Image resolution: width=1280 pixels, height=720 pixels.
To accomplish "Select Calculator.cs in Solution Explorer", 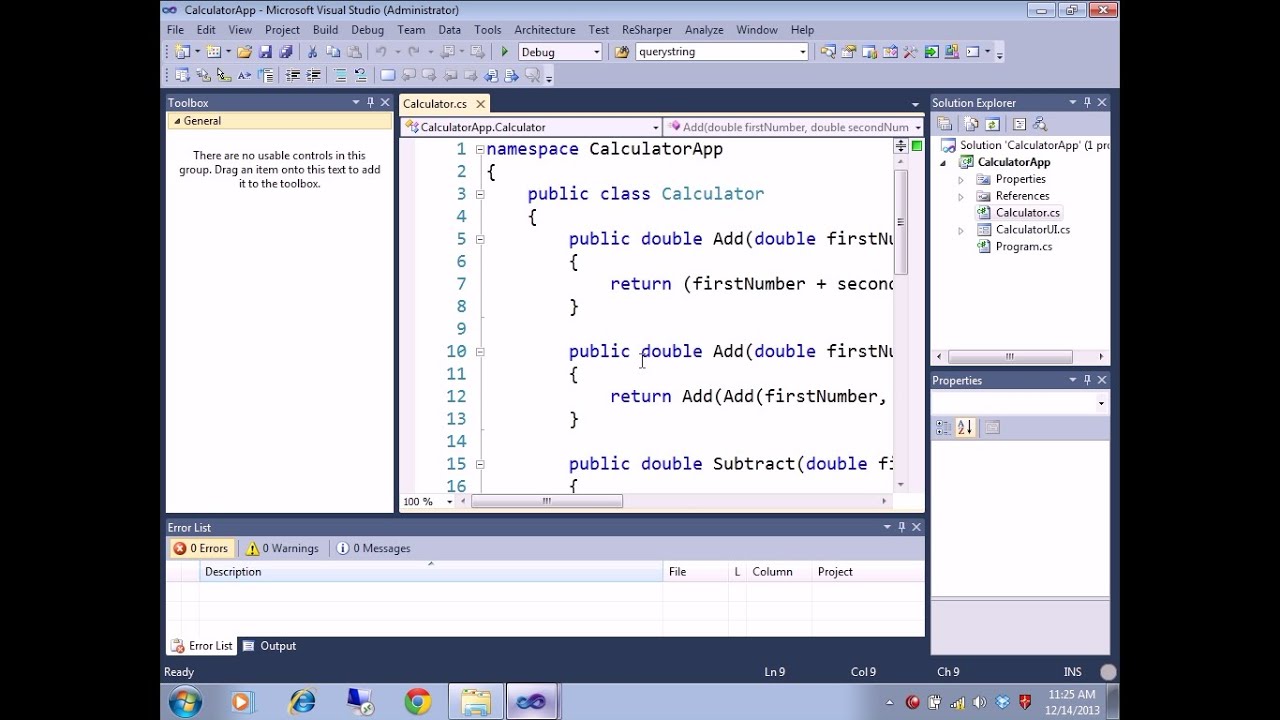I will 1028,213.
